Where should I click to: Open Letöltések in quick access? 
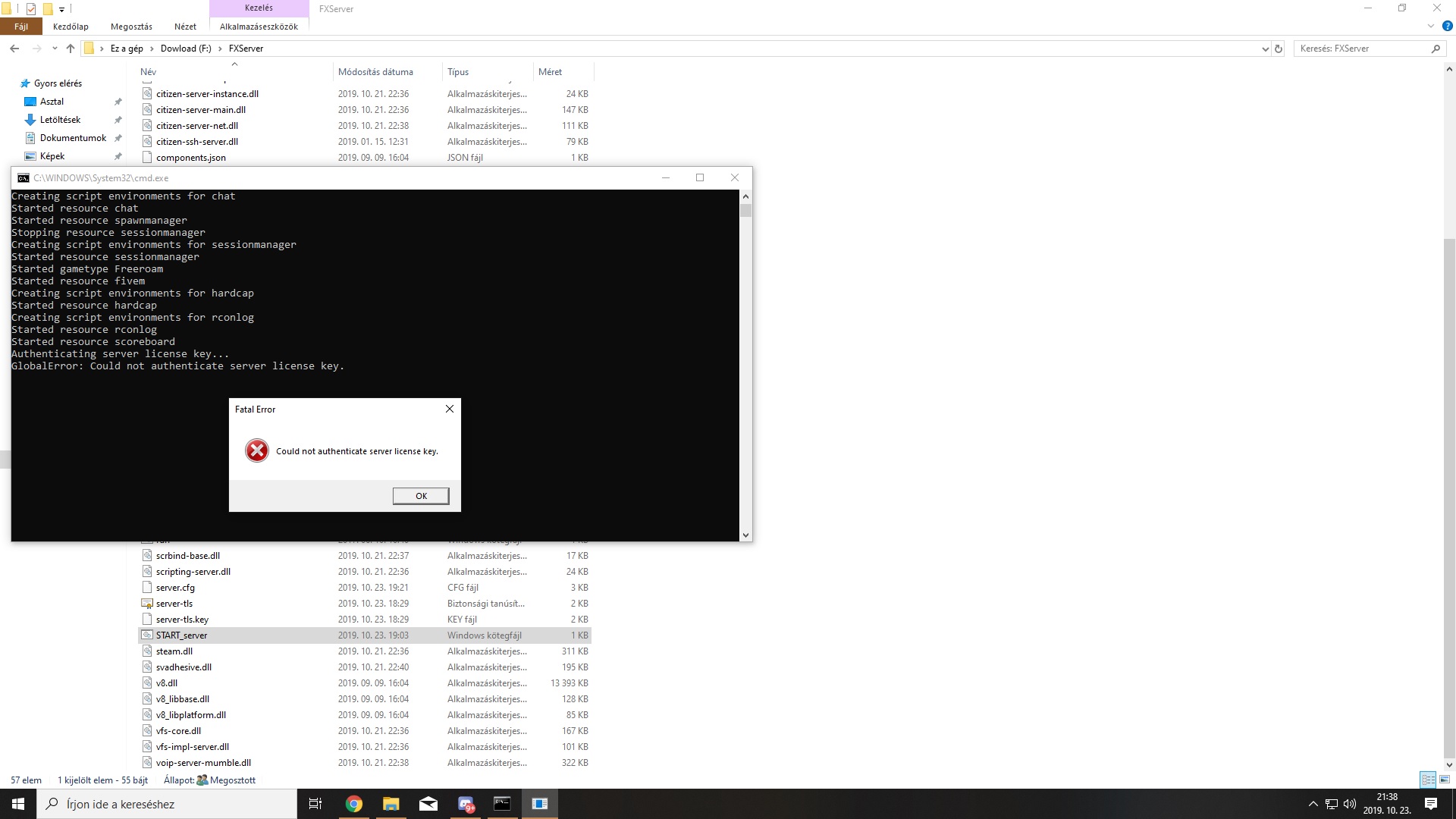[60, 120]
